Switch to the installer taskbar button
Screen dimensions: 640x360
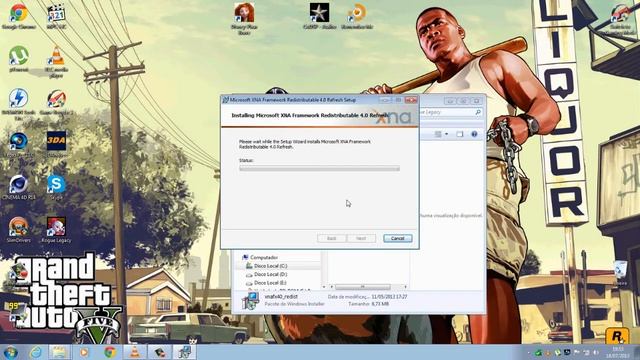click(184, 352)
